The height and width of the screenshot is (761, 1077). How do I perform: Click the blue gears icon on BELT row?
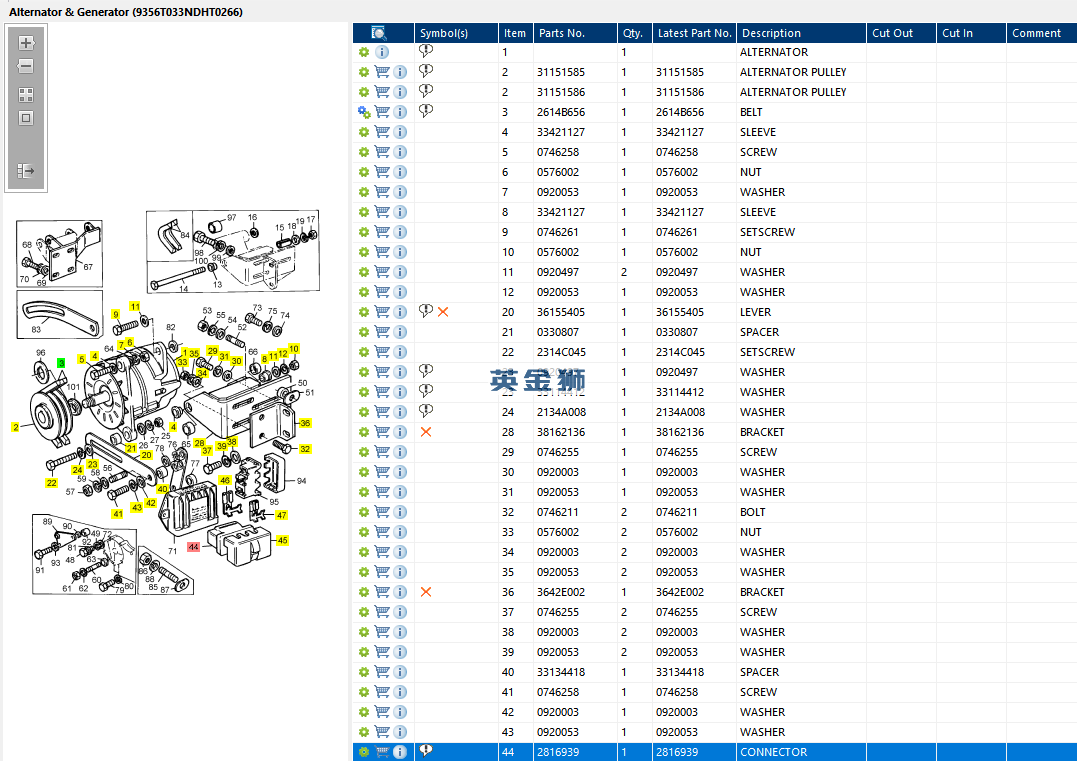(364, 112)
